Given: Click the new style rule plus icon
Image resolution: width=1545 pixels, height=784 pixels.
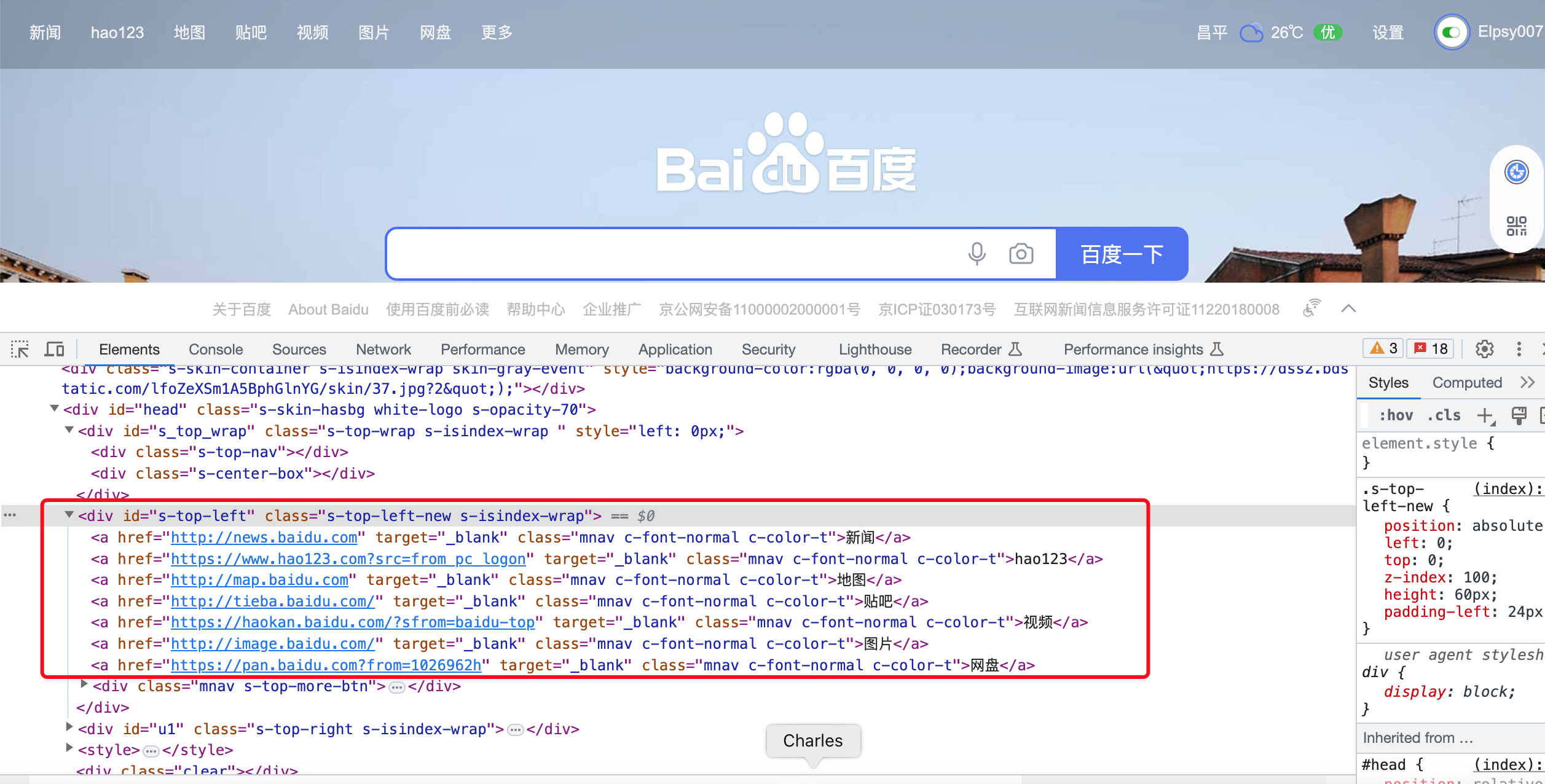Looking at the screenshot, I should click(x=1485, y=415).
